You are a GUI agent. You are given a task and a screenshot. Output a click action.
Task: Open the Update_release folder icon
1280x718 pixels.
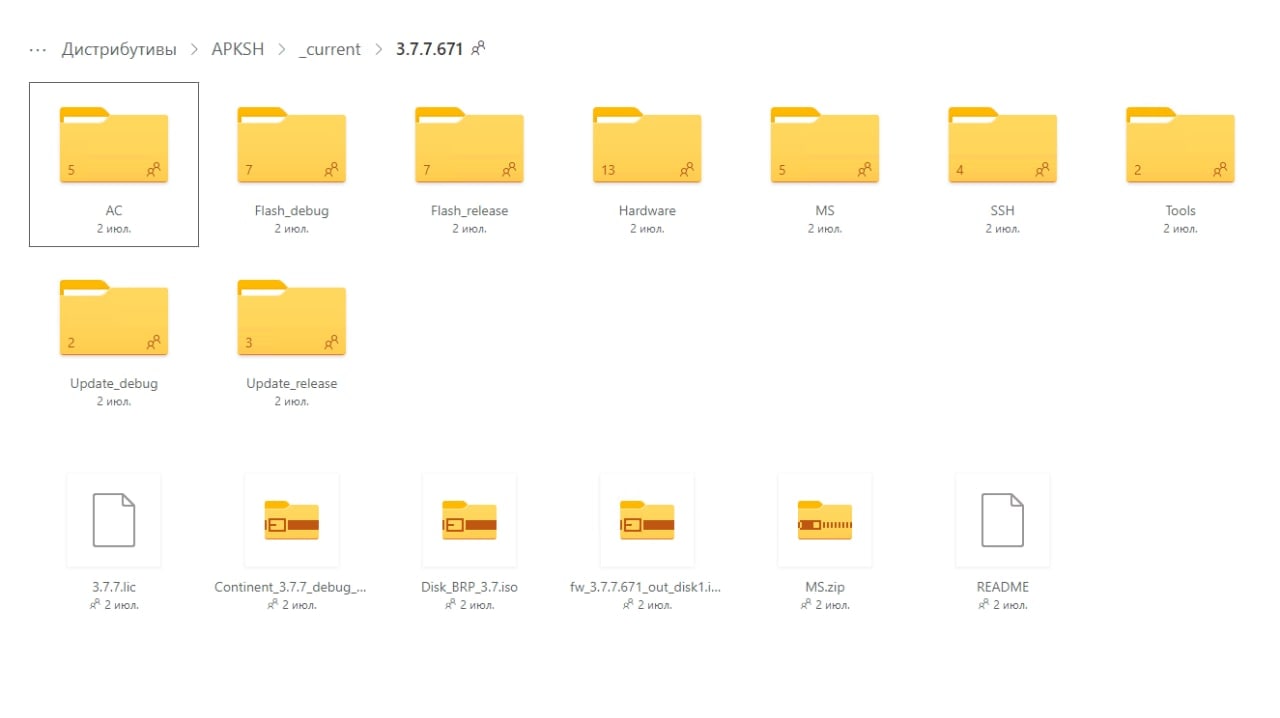pos(291,318)
